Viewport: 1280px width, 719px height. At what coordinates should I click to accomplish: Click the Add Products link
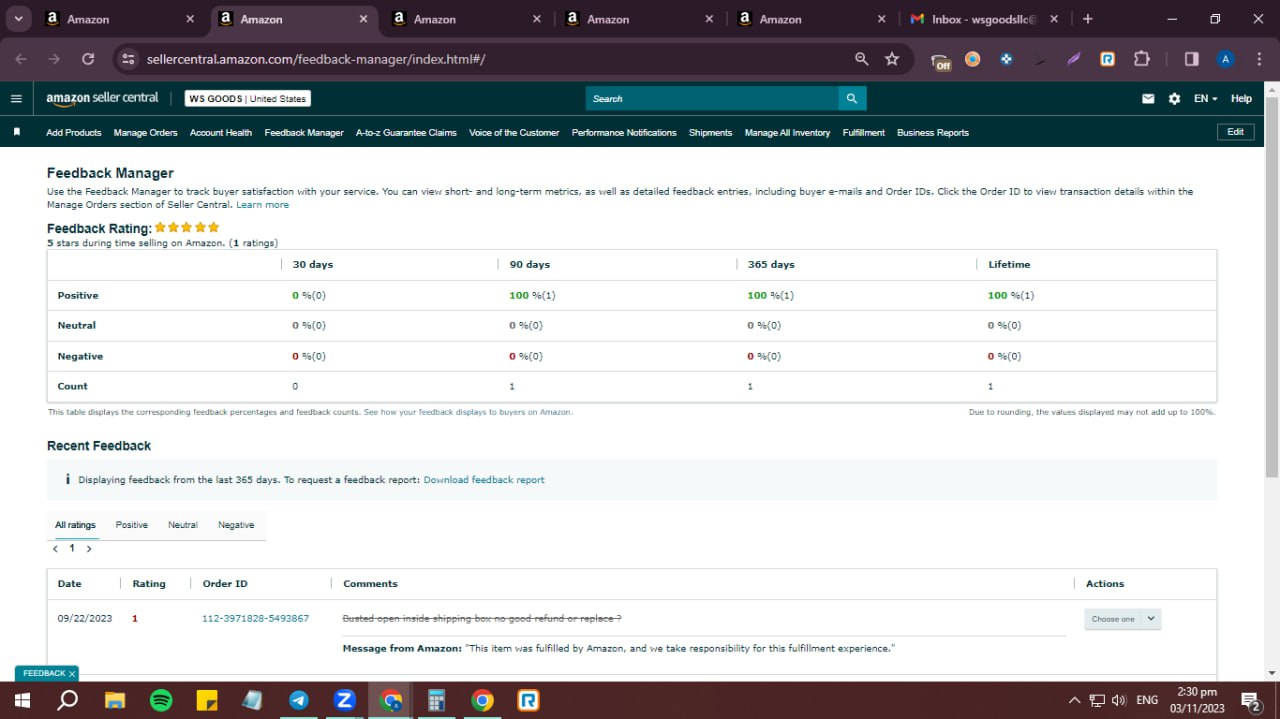73,132
